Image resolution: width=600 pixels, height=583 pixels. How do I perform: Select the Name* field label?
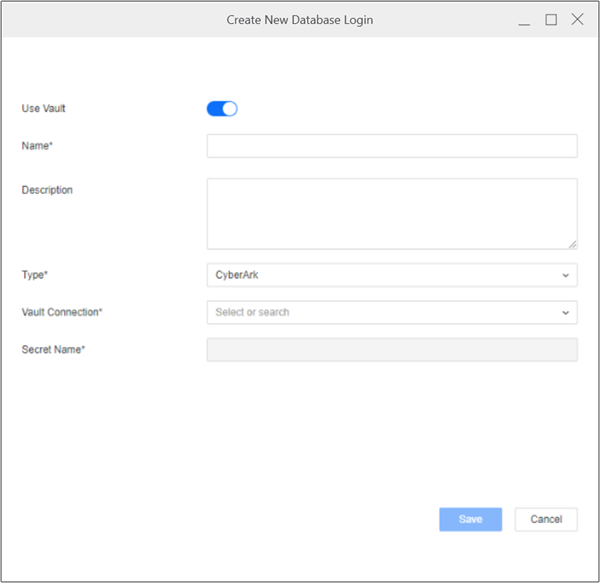click(x=37, y=146)
